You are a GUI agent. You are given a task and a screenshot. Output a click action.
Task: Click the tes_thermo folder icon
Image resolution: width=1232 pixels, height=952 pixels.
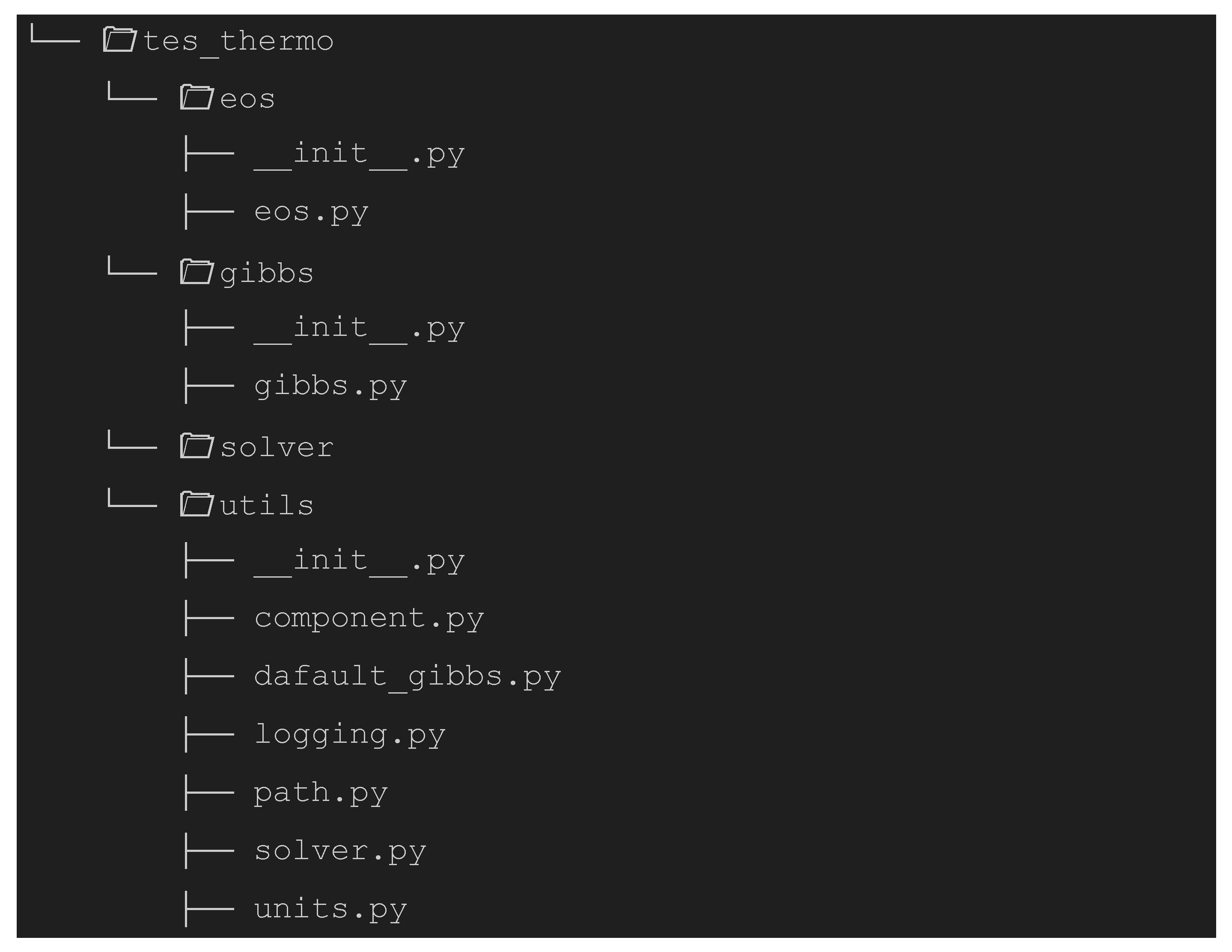119,40
